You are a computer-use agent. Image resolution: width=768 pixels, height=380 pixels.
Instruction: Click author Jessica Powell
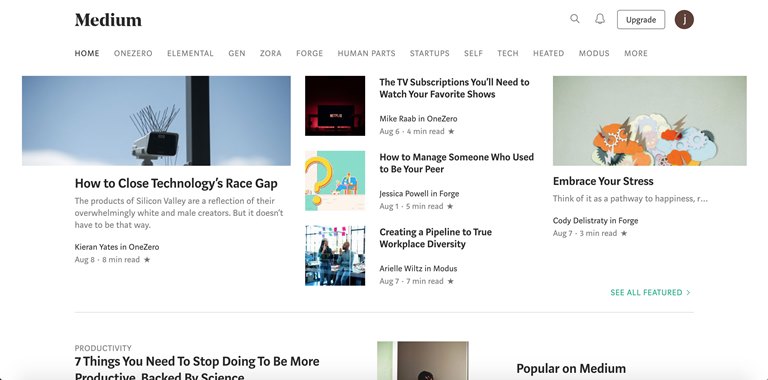405,193
